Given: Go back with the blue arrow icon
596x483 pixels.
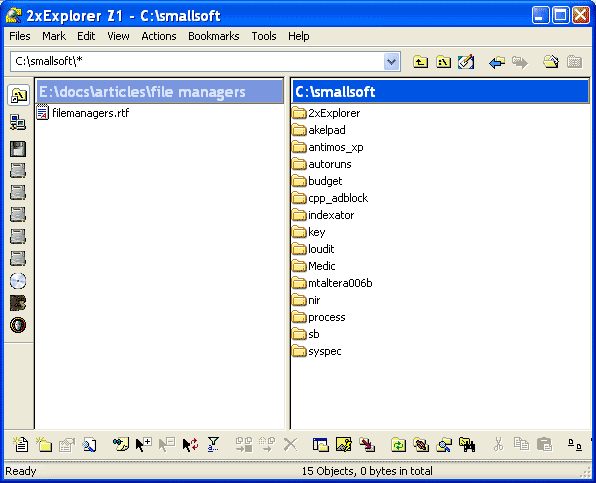Looking at the screenshot, I should [497, 62].
